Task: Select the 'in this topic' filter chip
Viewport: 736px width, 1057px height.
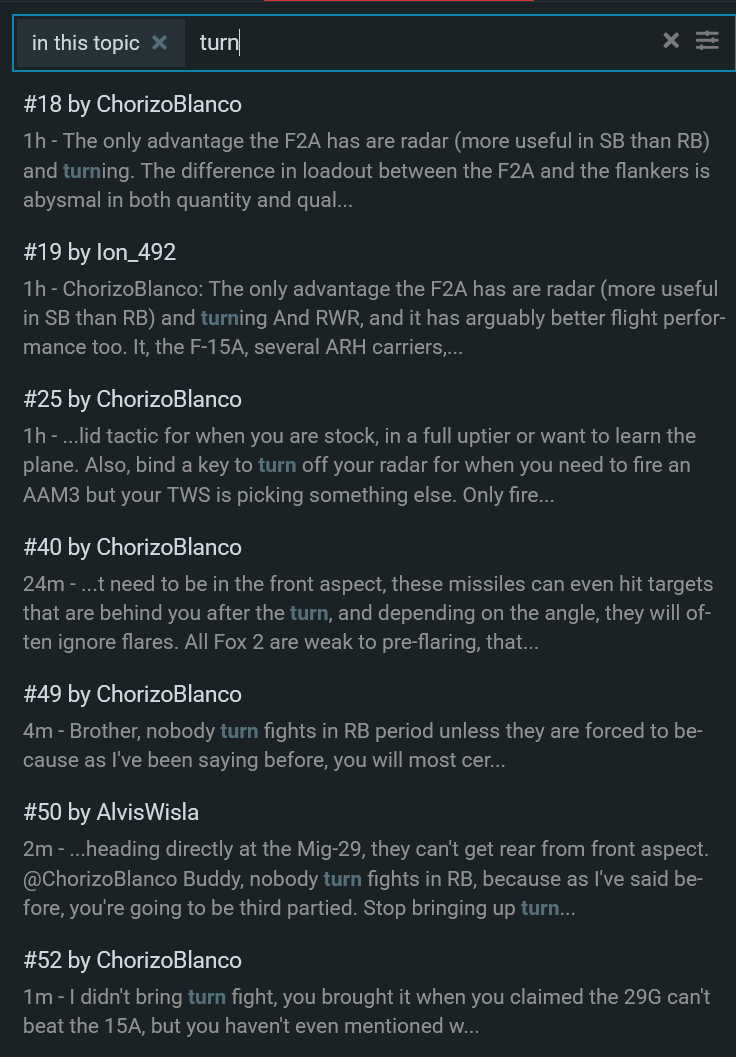Action: pyautogui.click(x=86, y=43)
